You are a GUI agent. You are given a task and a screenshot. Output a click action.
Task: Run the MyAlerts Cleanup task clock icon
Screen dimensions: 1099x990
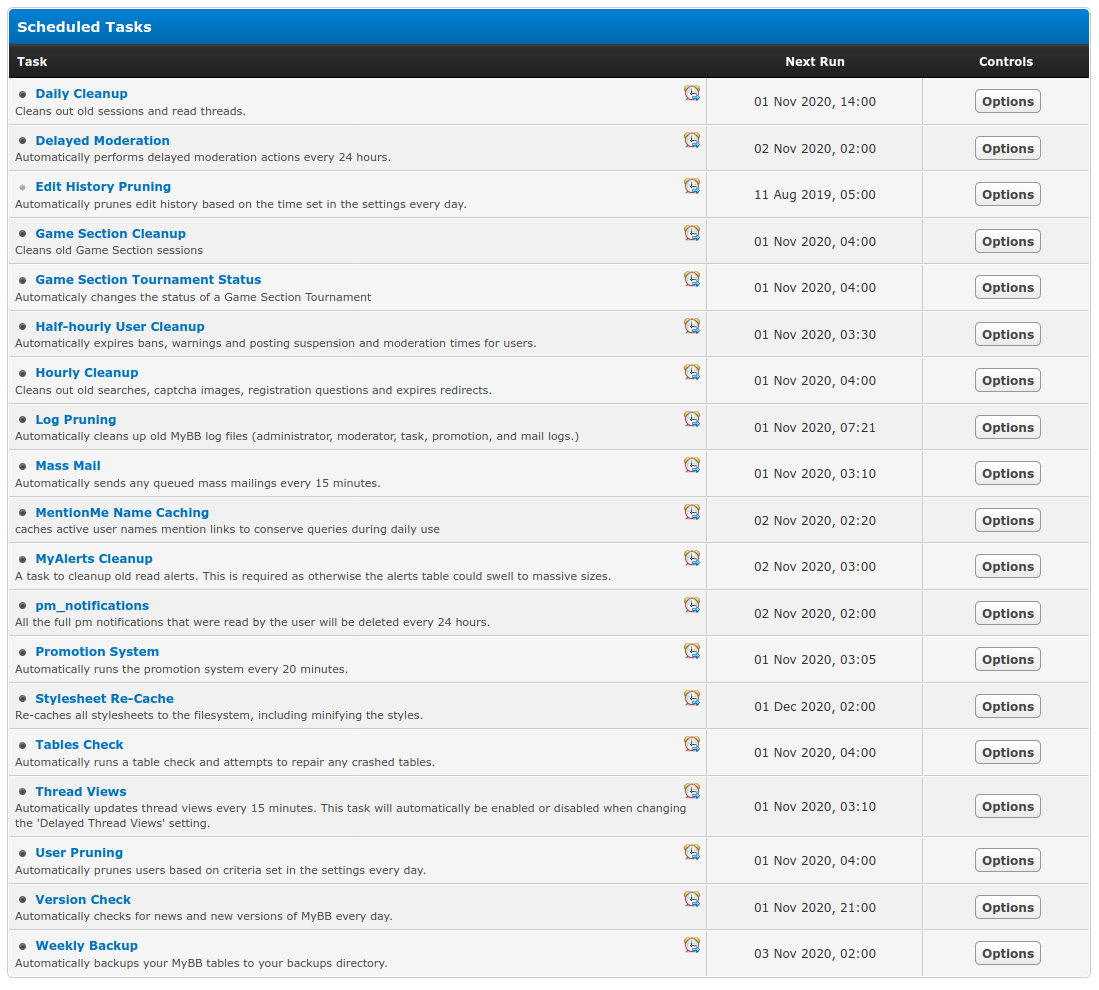(692, 558)
